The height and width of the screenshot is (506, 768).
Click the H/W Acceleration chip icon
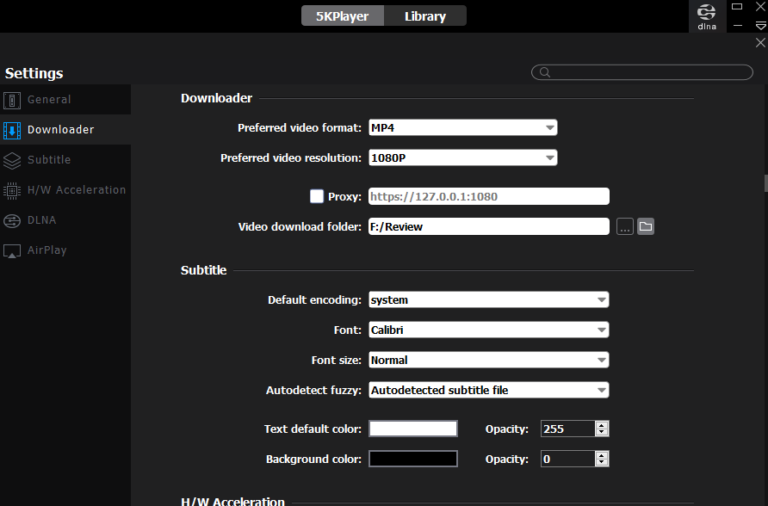(x=12, y=190)
